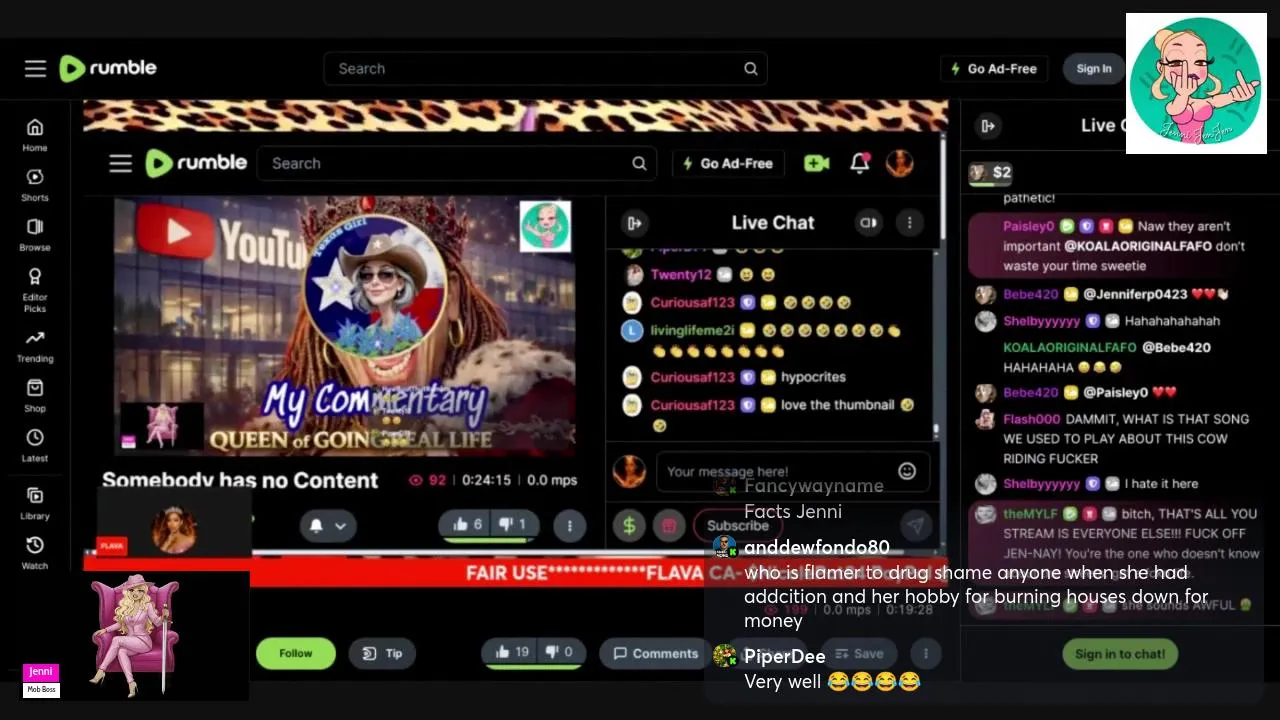Collapse the outer Live Chat panel

[988, 125]
